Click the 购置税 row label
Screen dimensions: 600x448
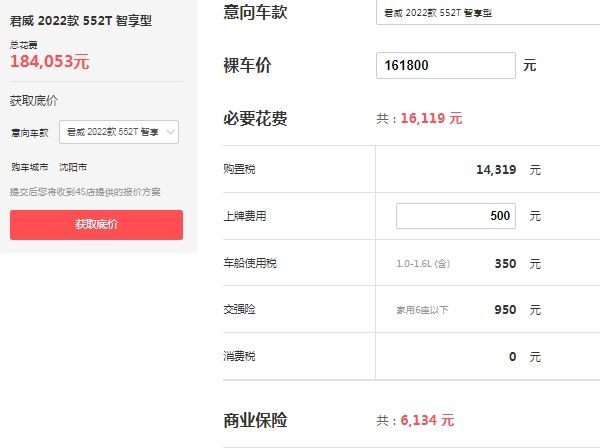click(x=240, y=170)
